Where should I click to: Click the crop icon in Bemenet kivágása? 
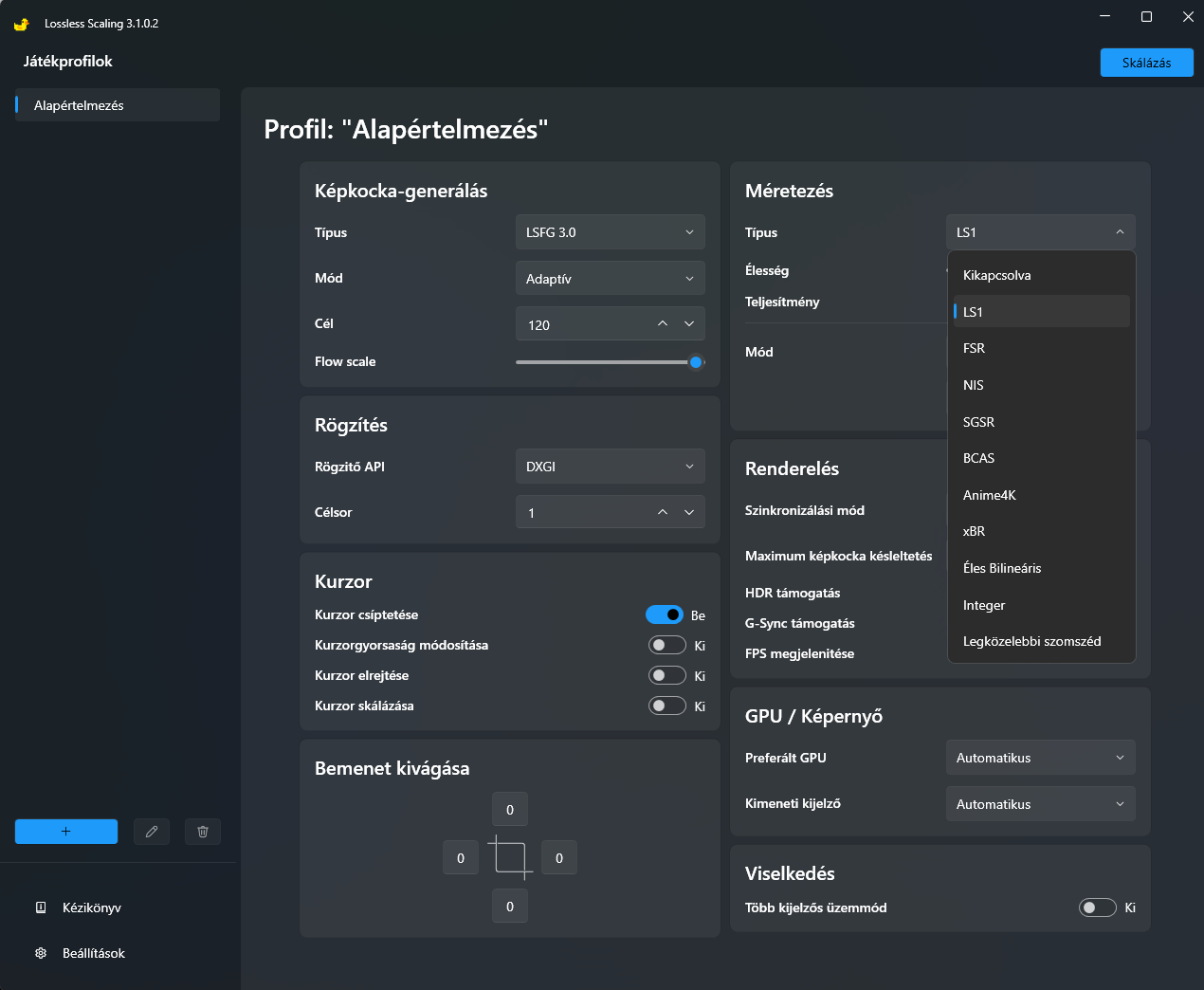point(510,858)
